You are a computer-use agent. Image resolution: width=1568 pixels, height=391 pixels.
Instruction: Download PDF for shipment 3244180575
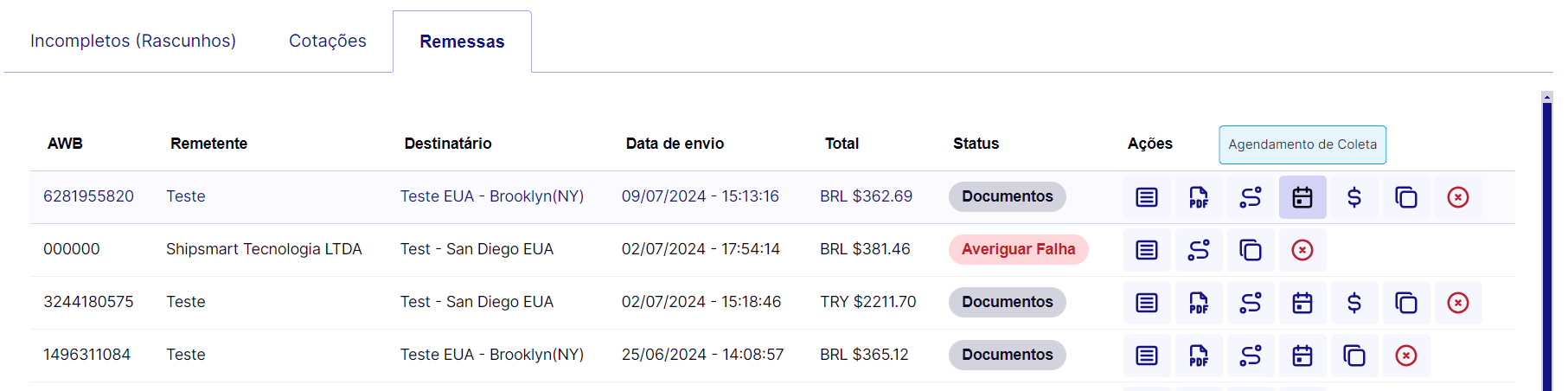(x=1199, y=303)
